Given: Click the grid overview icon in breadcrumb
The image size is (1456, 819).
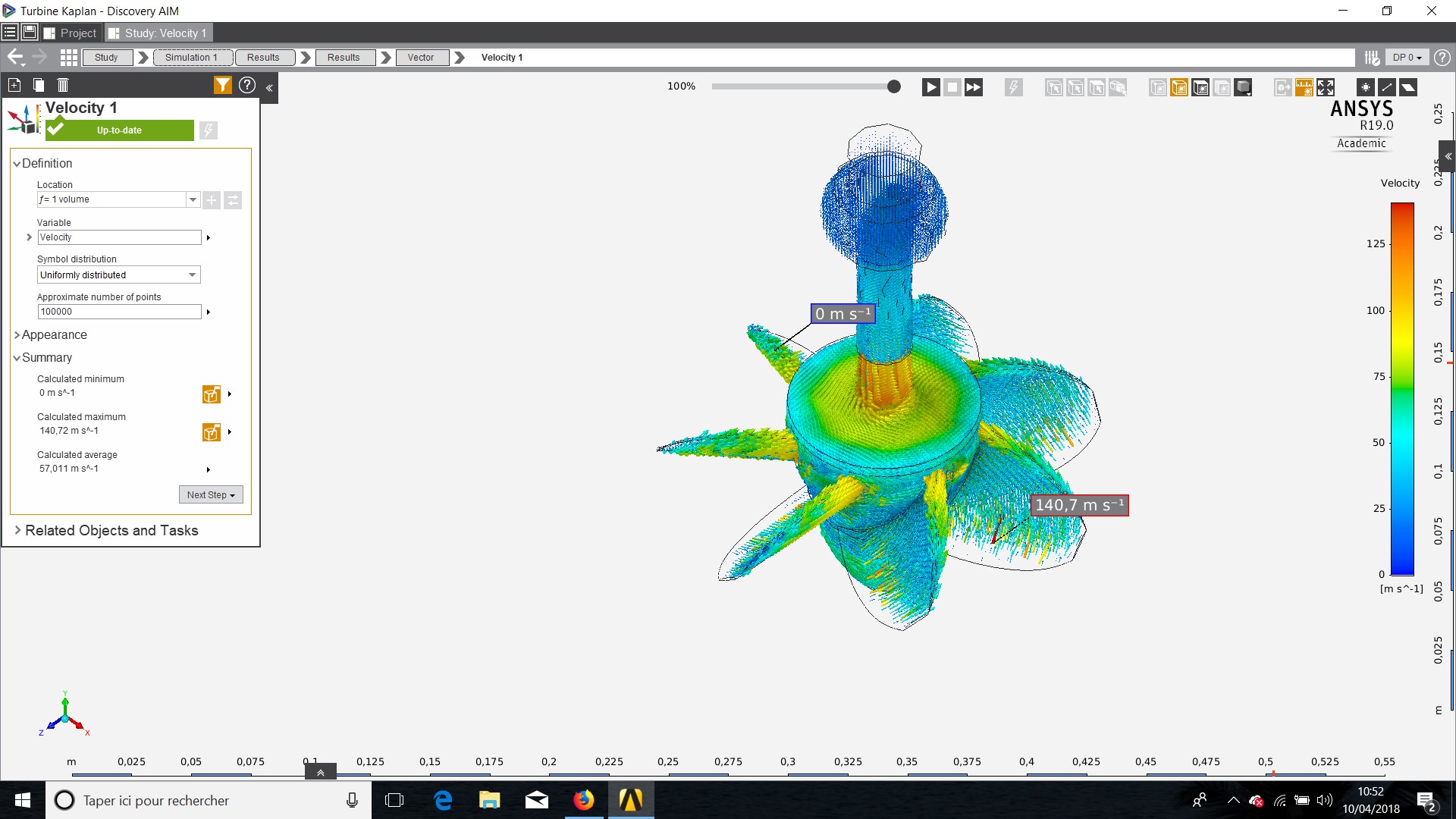Looking at the screenshot, I should click(69, 58).
